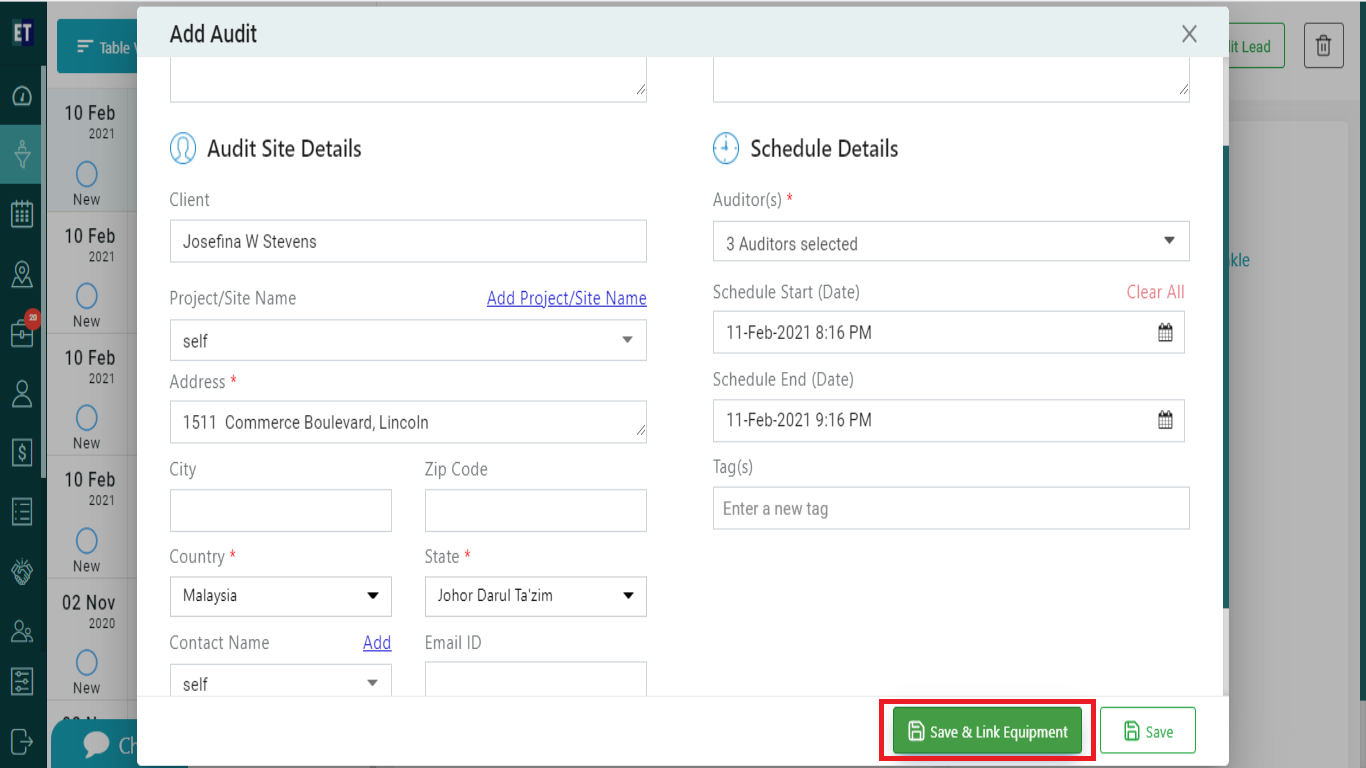Open the users group icon in sidebar
The width and height of the screenshot is (1366, 768).
tap(22, 631)
